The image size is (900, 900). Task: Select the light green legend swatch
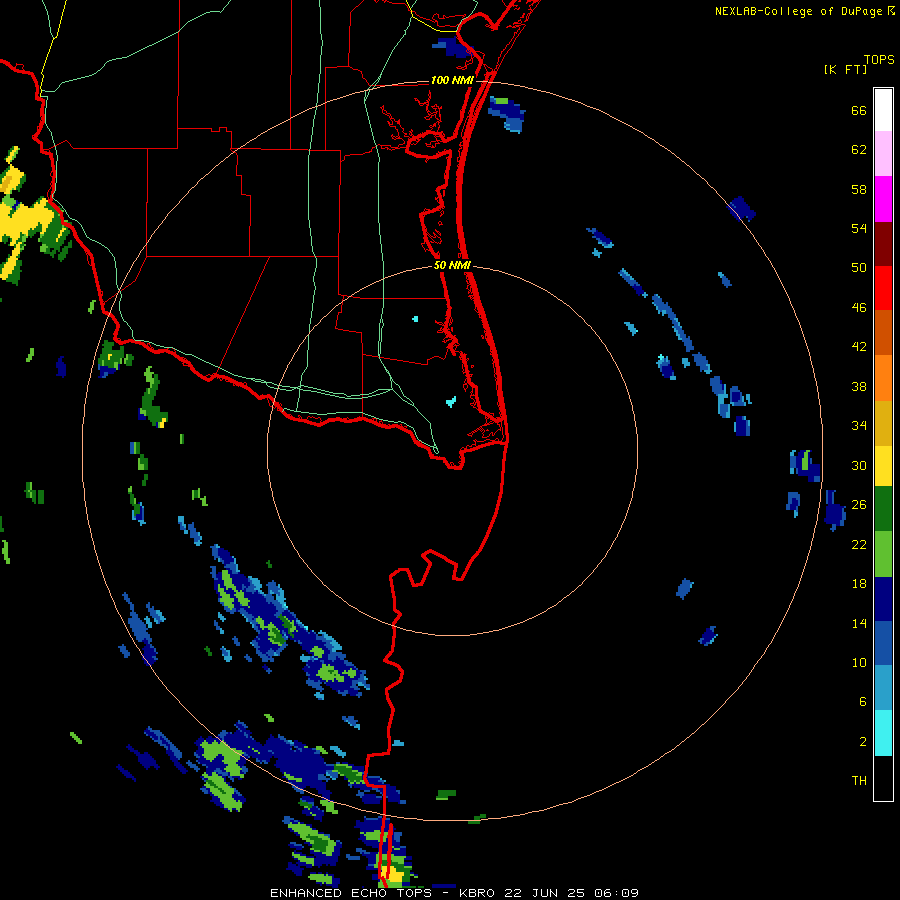(x=883, y=554)
